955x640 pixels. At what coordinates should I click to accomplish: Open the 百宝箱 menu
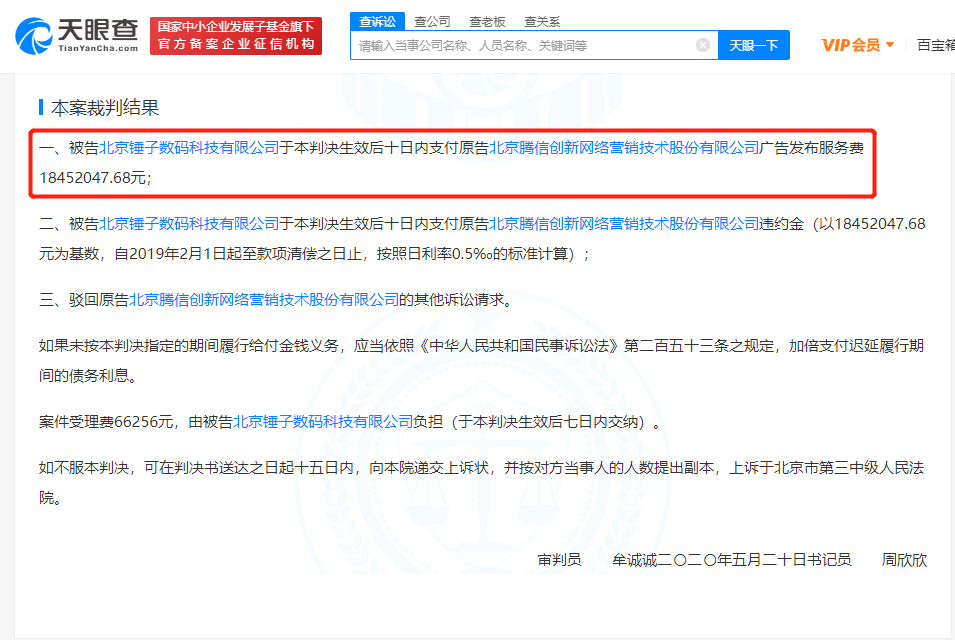pos(934,44)
